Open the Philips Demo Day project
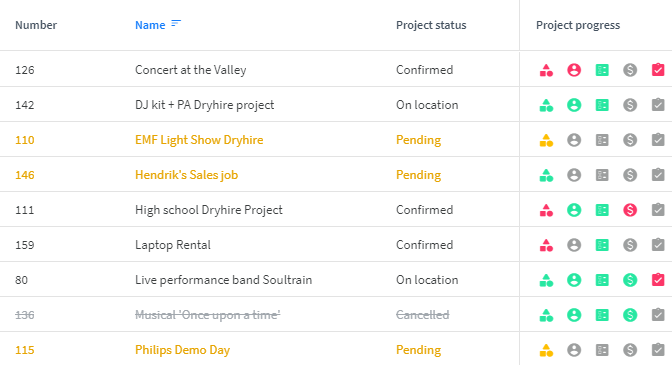The width and height of the screenshot is (672, 365). tap(182, 350)
